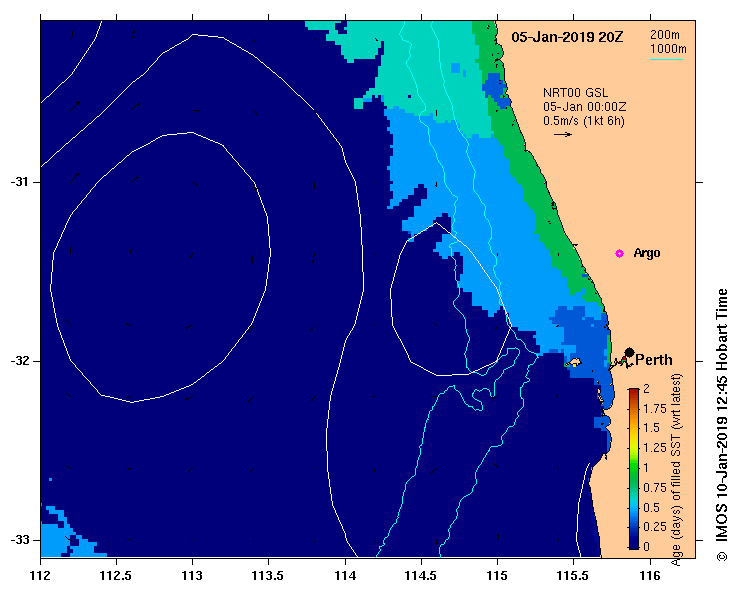Click the 113 longitude axis label

coord(192,576)
